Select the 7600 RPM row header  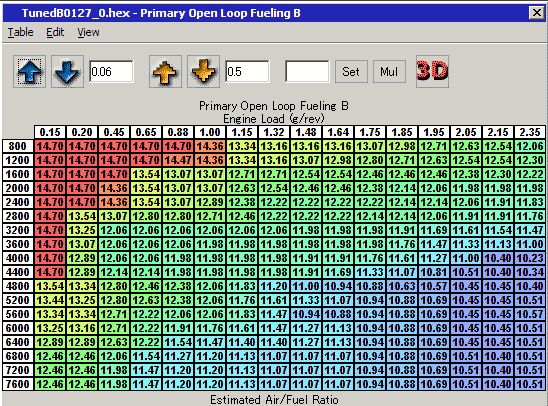tap(18, 384)
